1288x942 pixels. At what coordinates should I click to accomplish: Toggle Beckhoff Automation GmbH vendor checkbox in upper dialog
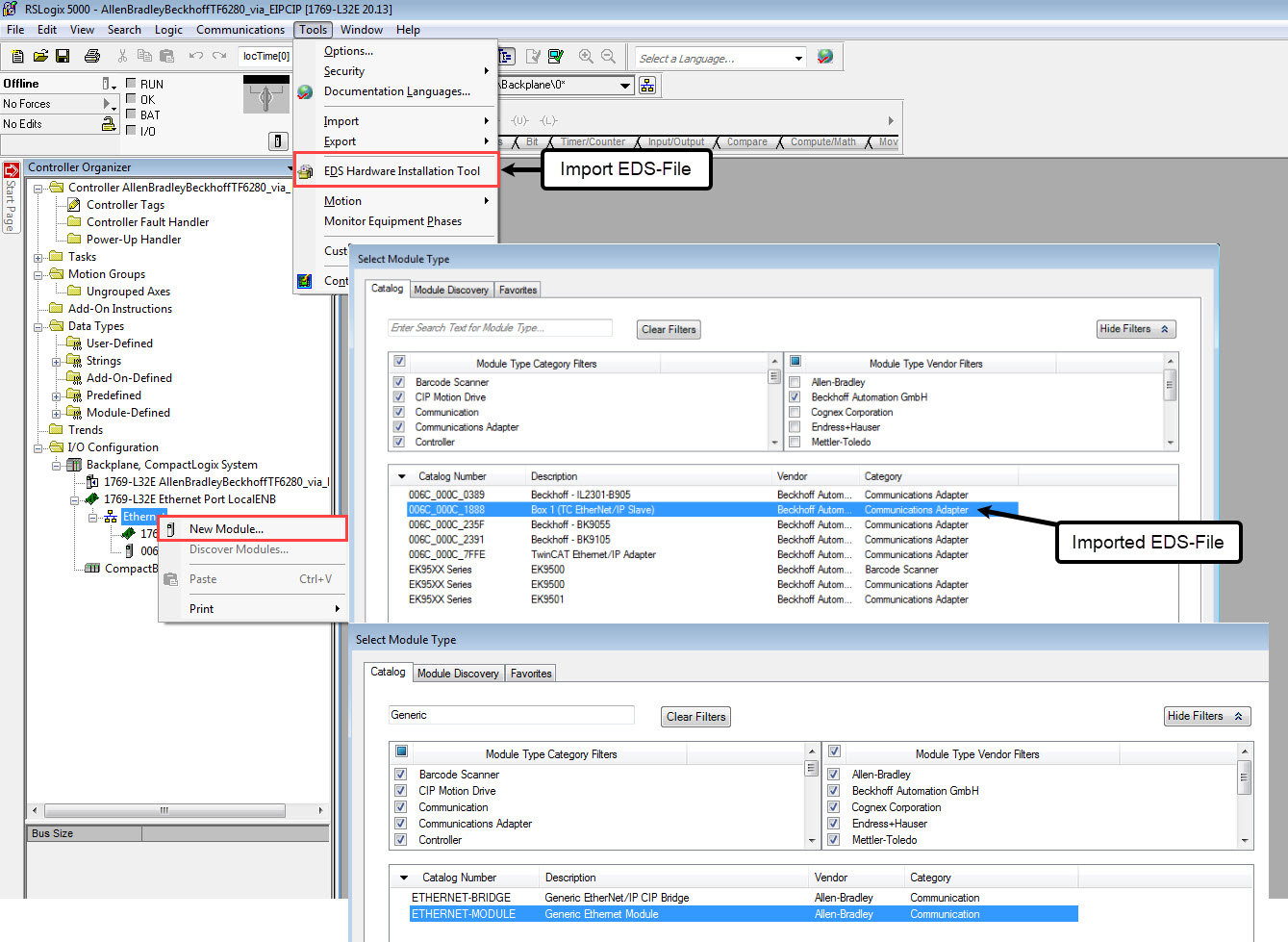[x=795, y=397]
